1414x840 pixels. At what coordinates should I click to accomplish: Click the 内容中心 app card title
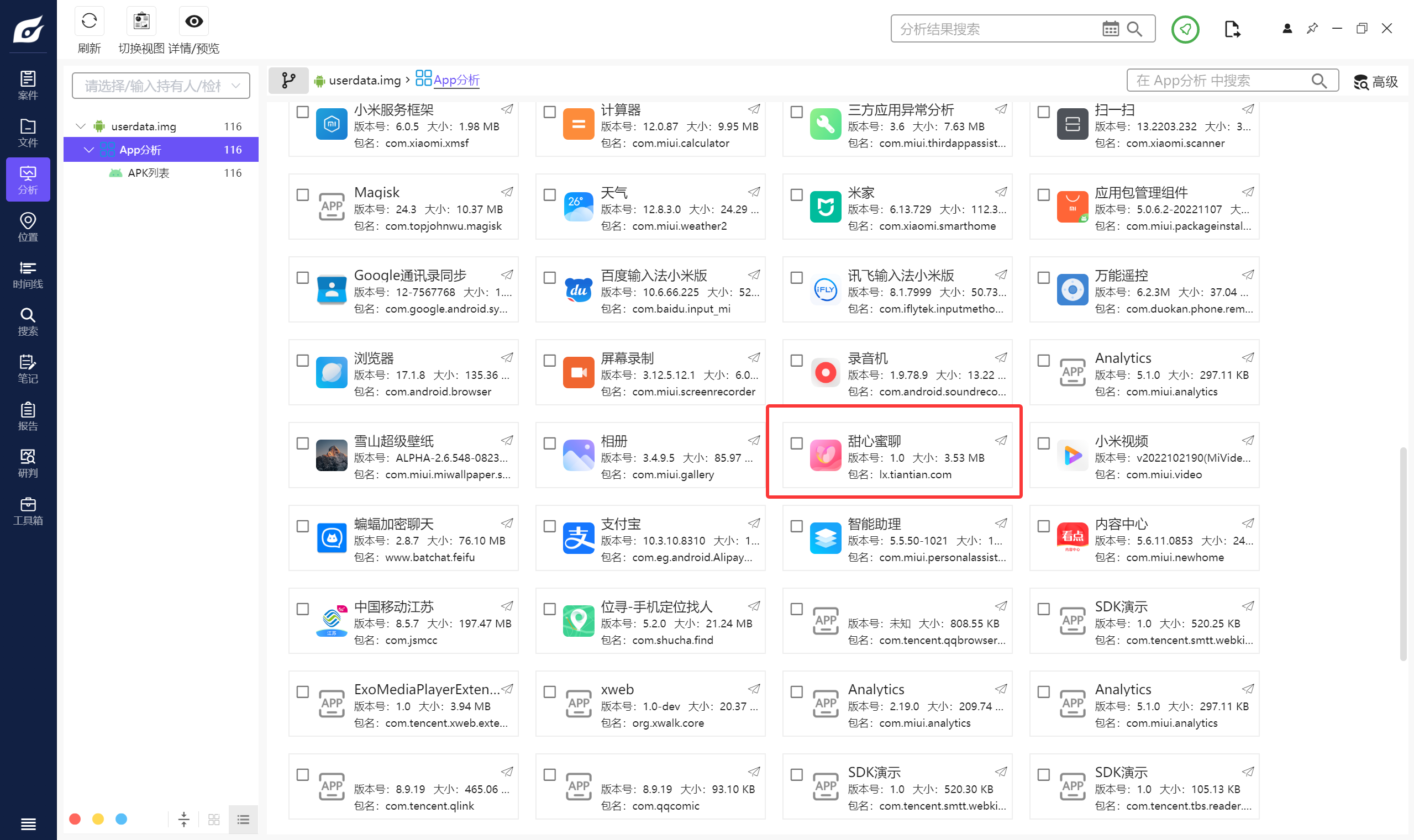point(1121,524)
